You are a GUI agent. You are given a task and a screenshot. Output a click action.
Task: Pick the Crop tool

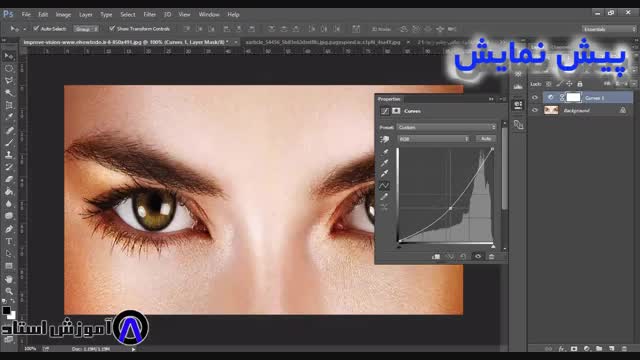click(x=9, y=105)
